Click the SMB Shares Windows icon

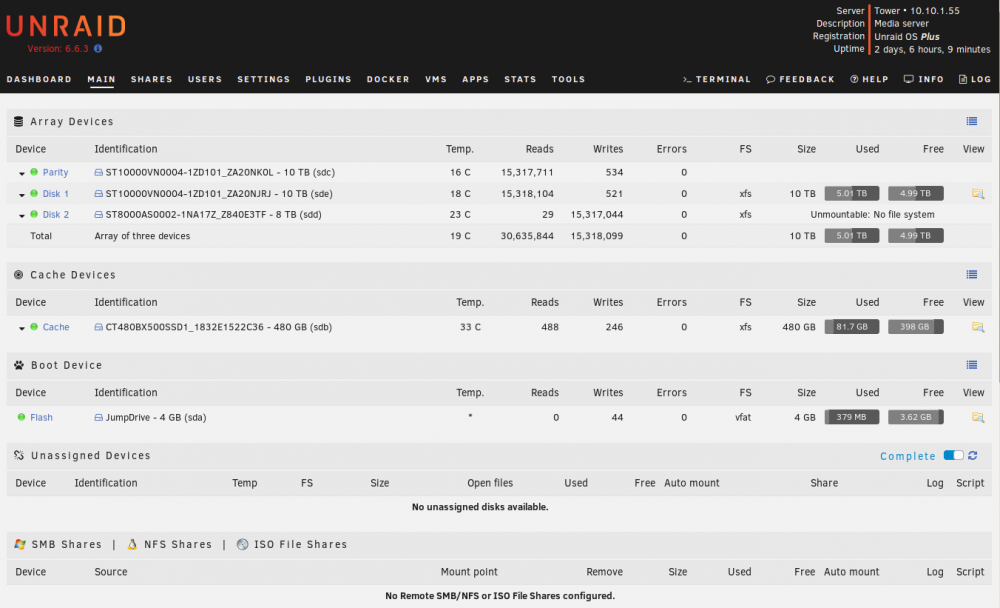point(20,544)
